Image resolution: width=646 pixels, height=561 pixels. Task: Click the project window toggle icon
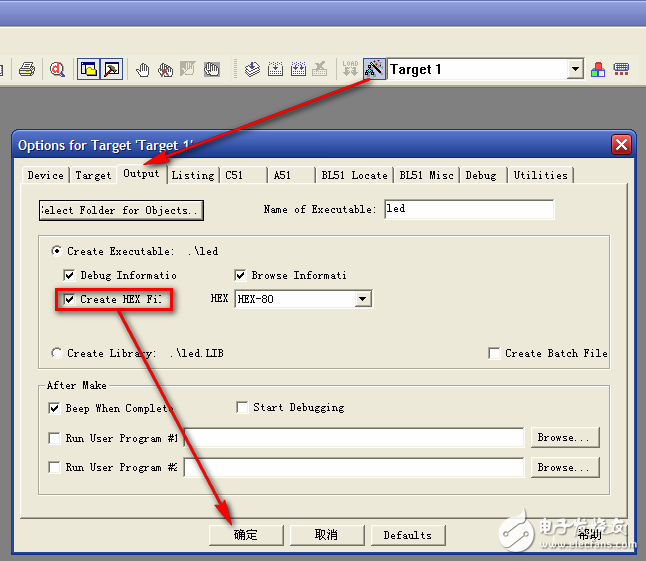tap(89, 69)
